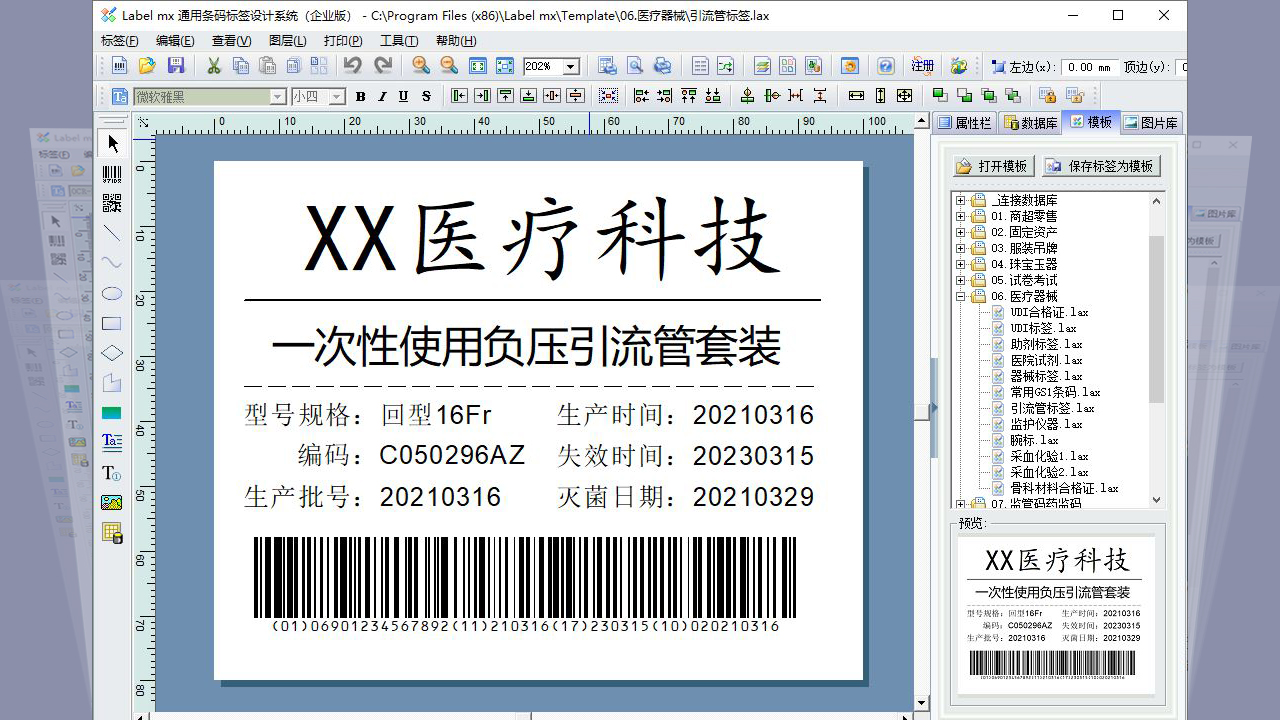Screen dimensions: 1280x720
Task: Collapse the 06.医疗器械 folder
Action: pyautogui.click(x=960, y=296)
